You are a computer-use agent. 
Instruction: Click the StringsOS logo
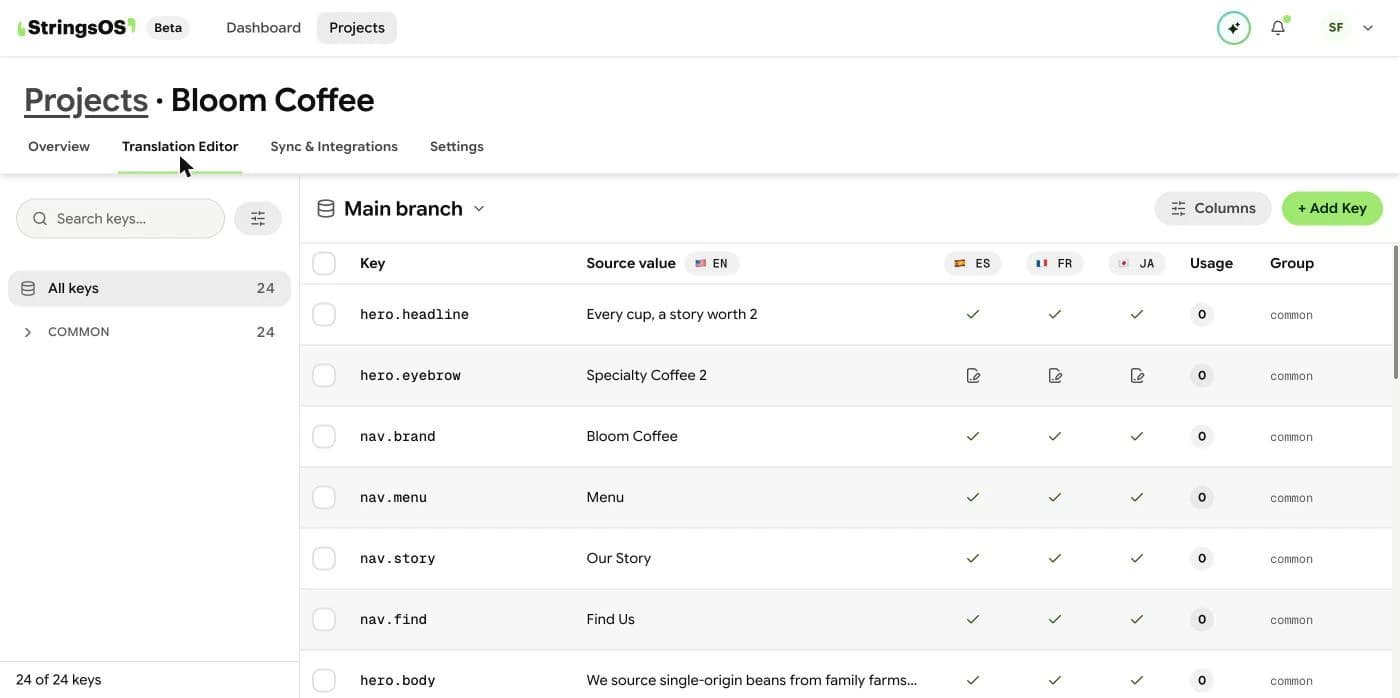(x=76, y=27)
